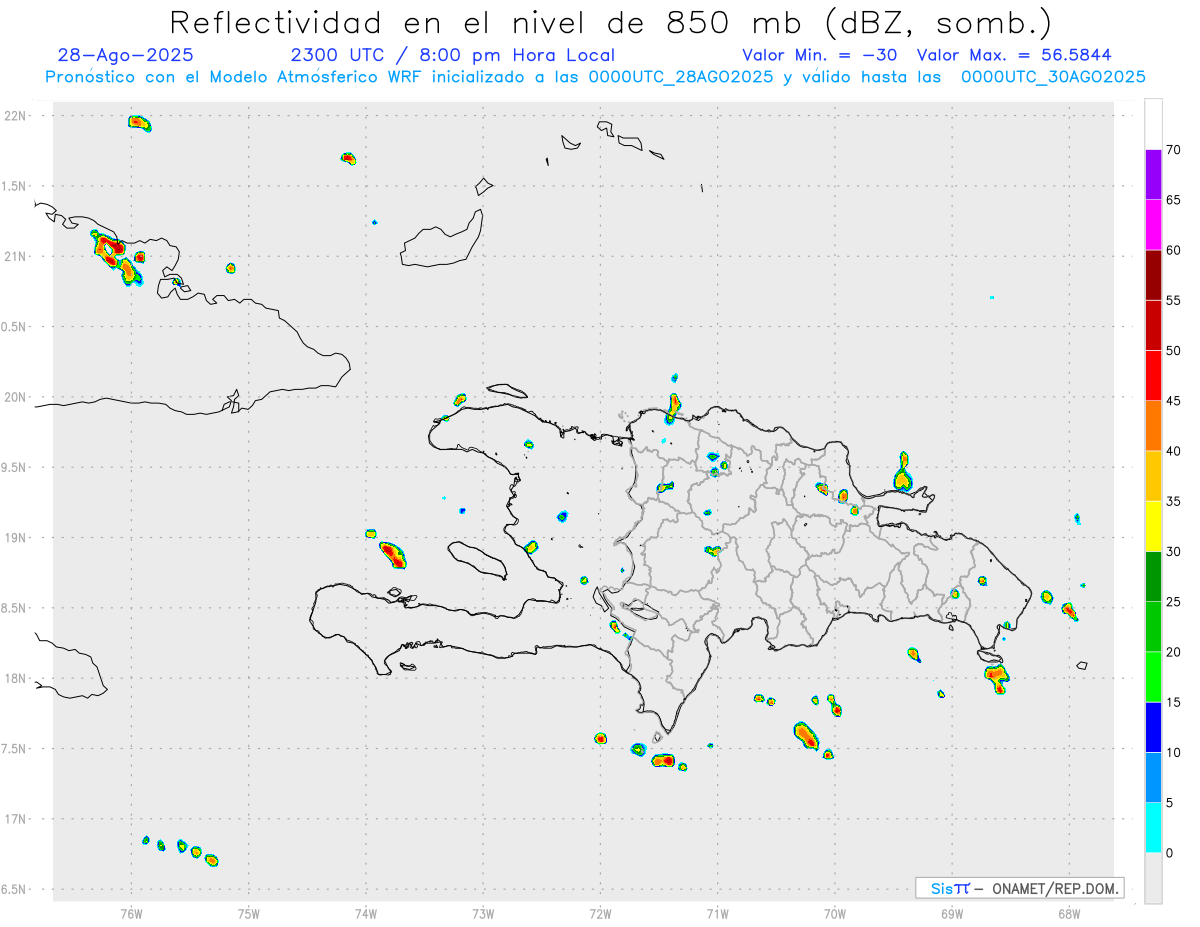Click the '19N' latitude label
Image resolution: width=1200 pixels, height=927 pixels.
pos(15,538)
